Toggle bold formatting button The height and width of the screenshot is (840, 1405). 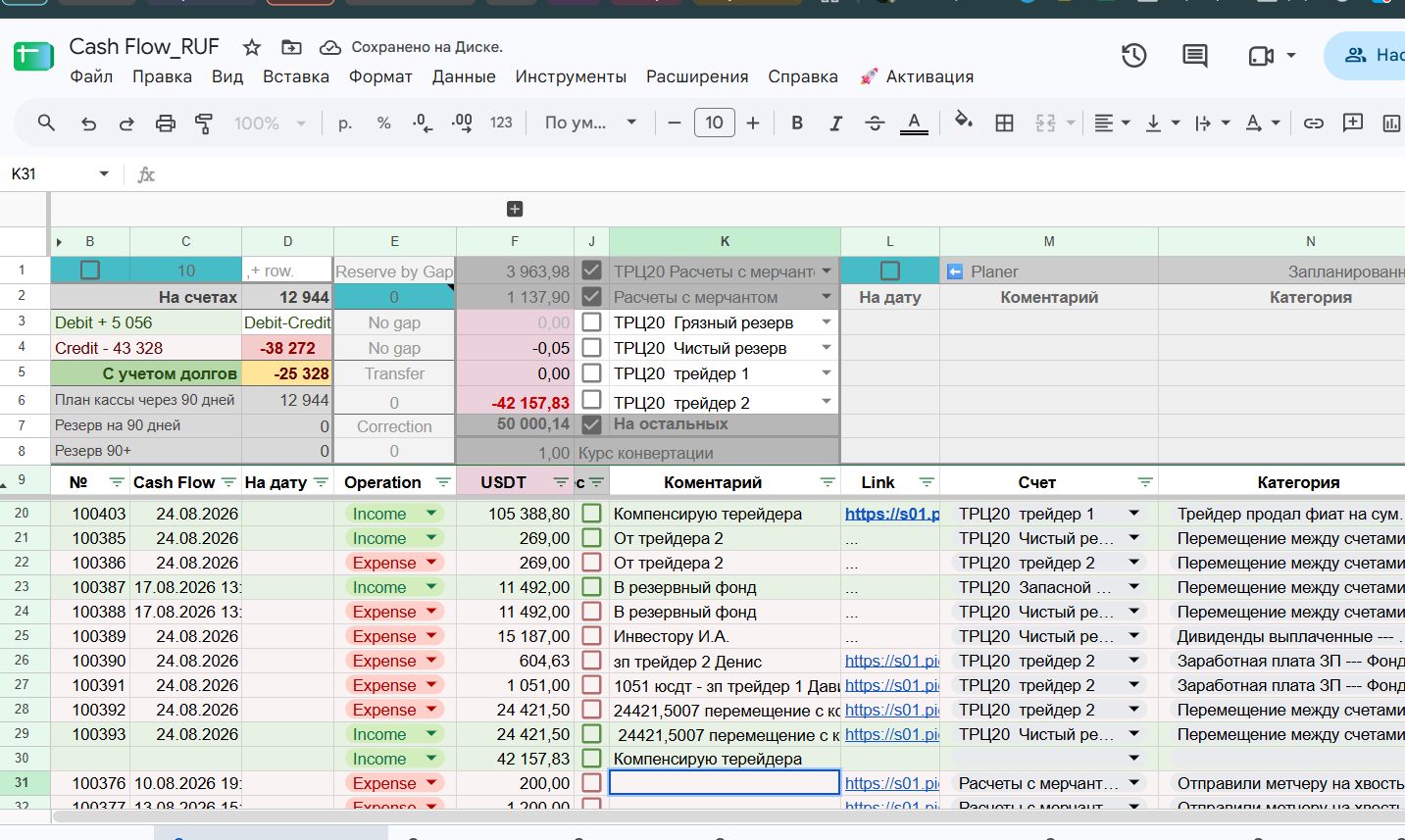[797, 123]
